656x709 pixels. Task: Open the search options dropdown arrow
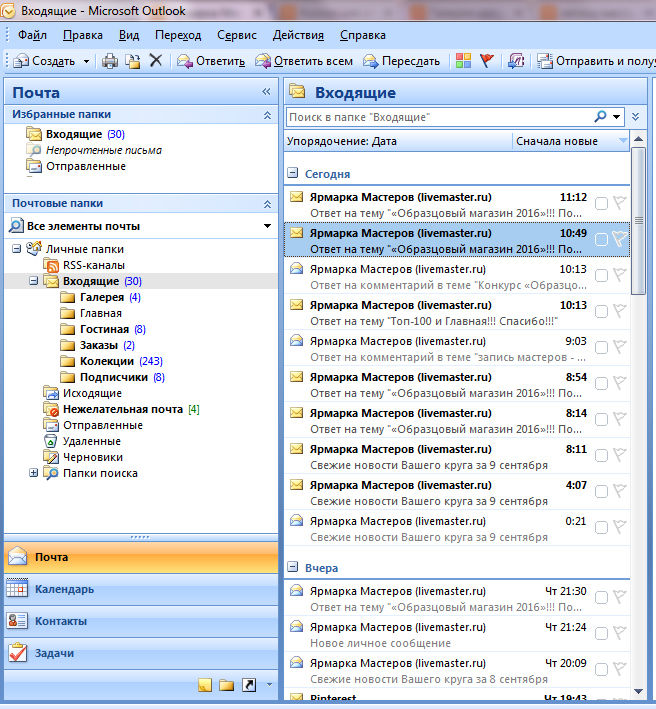click(616, 117)
